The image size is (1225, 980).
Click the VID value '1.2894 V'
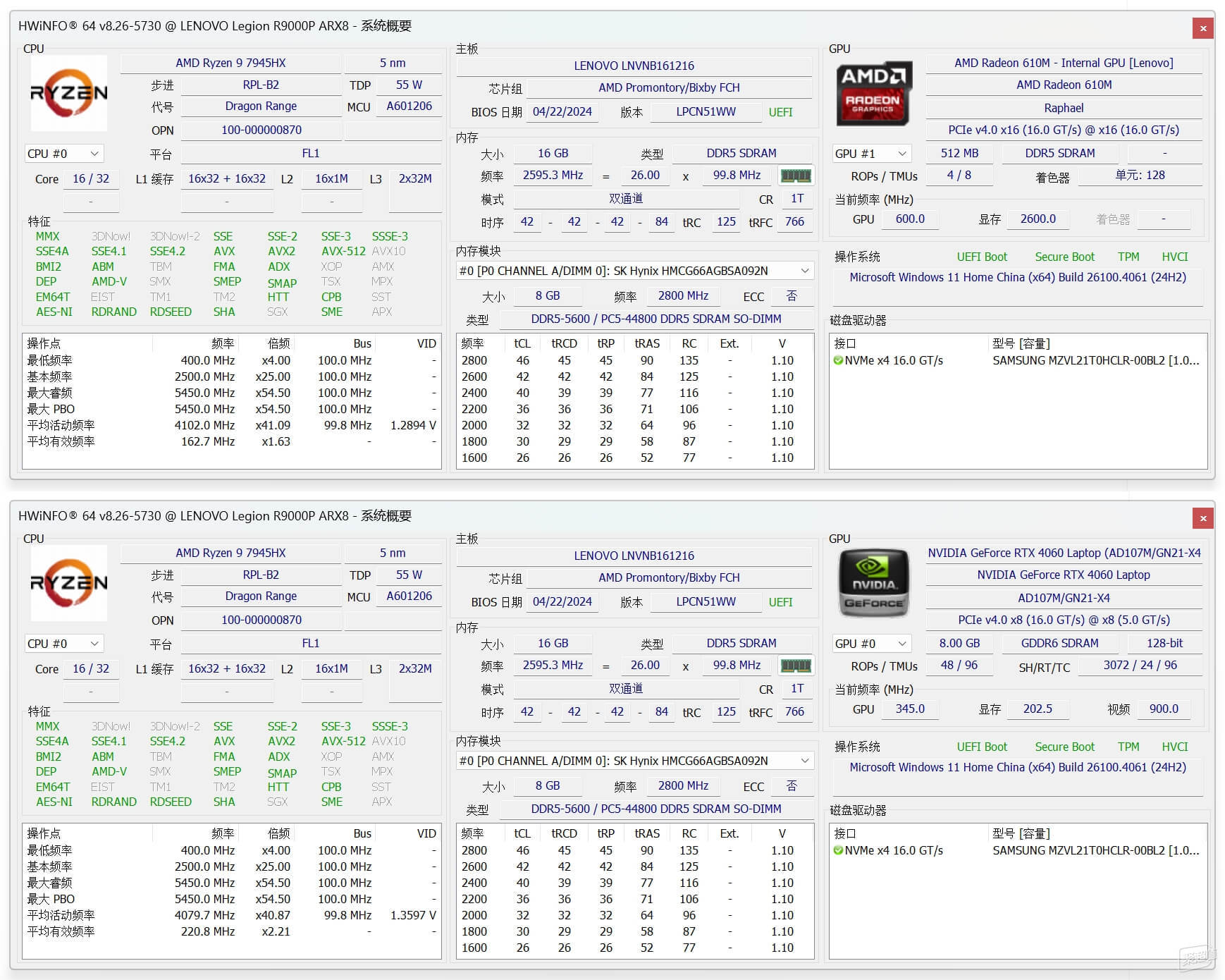click(413, 425)
